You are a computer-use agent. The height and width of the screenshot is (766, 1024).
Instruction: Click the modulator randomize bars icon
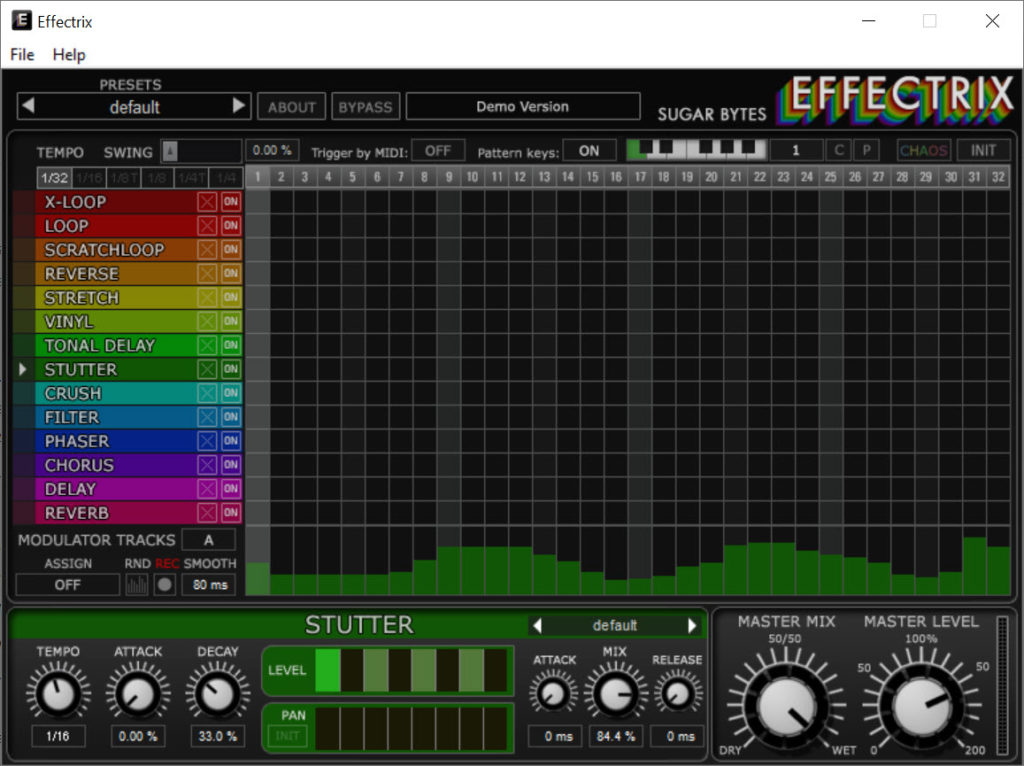click(136, 584)
